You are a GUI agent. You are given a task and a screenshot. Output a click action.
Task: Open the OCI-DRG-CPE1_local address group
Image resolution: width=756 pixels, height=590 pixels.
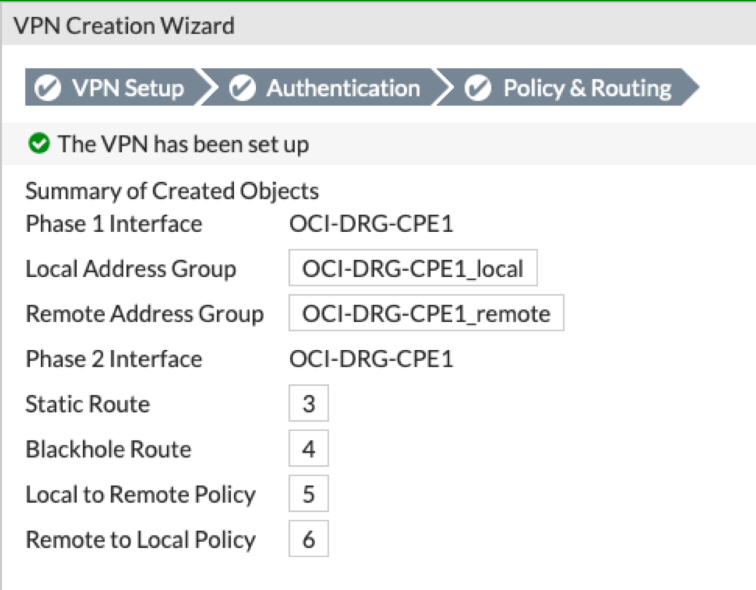click(413, 269)
